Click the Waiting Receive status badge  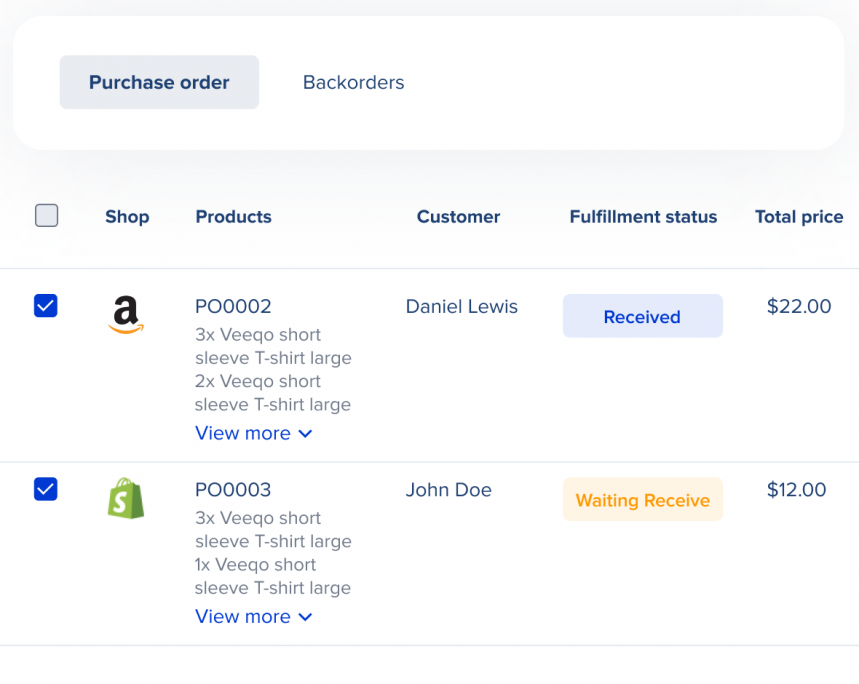tap(642, 499)
